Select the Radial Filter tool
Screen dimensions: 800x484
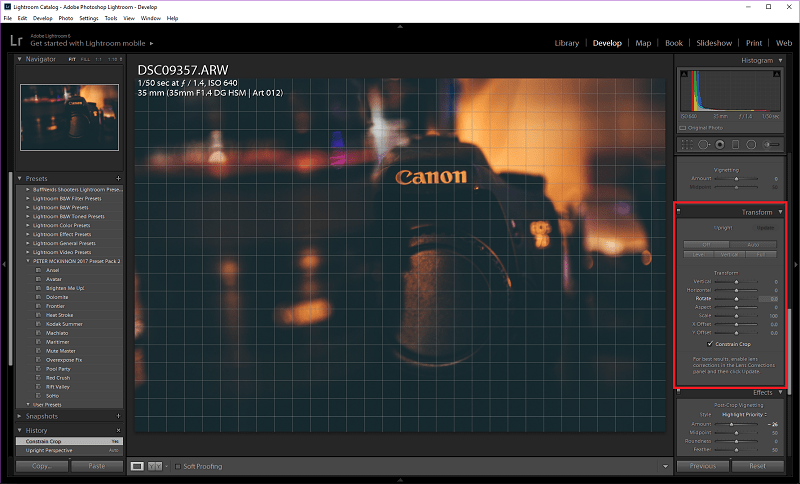[x=751, y=145]
